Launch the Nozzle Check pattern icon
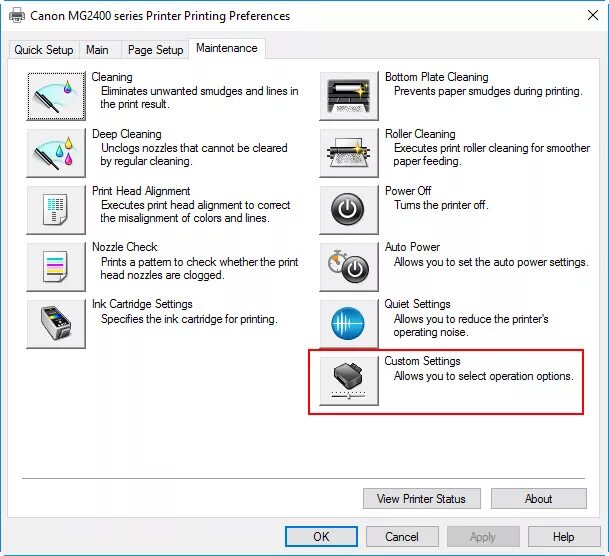Screen dimensions: 609x556 pyautogui.click(x=56, y=267)
